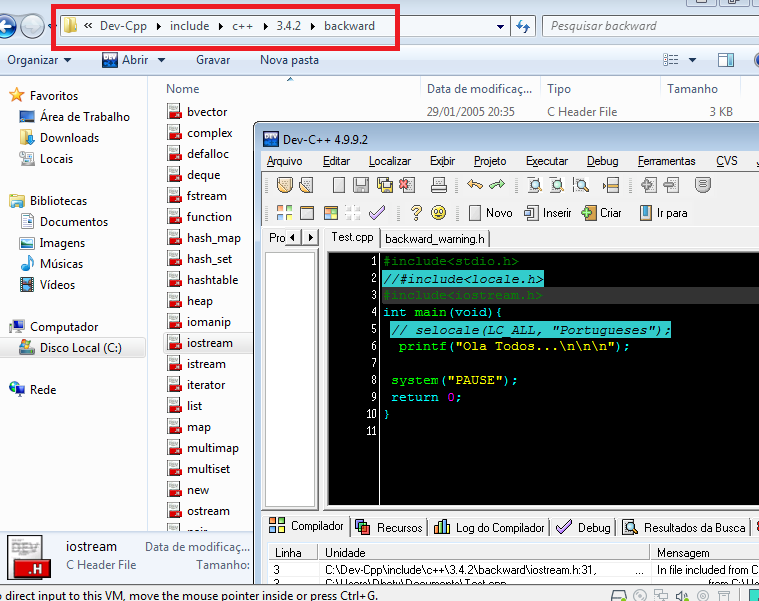Viewport: 759px width, 601px height.
Task: Click the Go to line icon
Action: (611, 185)
